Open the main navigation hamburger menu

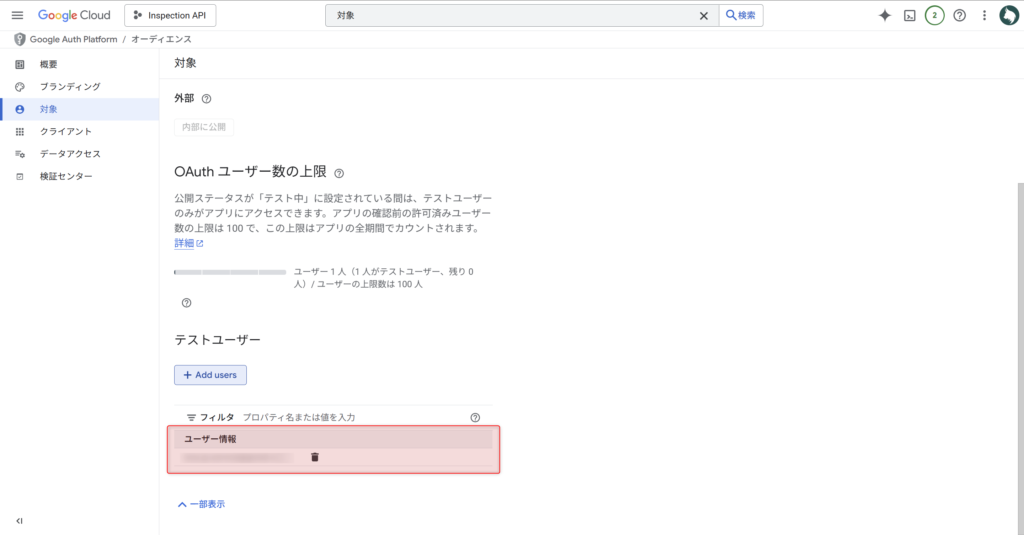coord(17,15)
